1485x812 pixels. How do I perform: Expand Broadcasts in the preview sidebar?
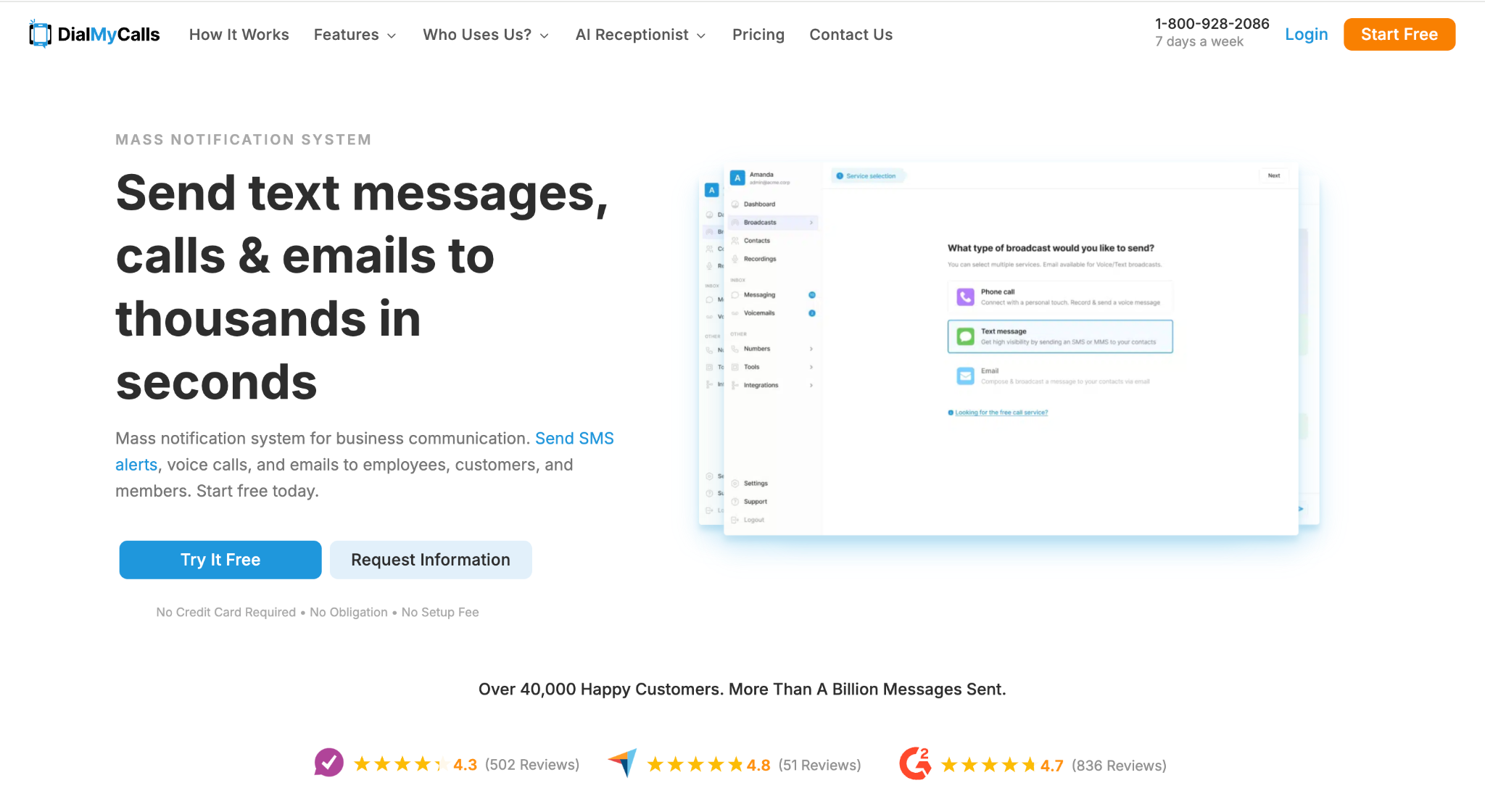coord(774,223)
